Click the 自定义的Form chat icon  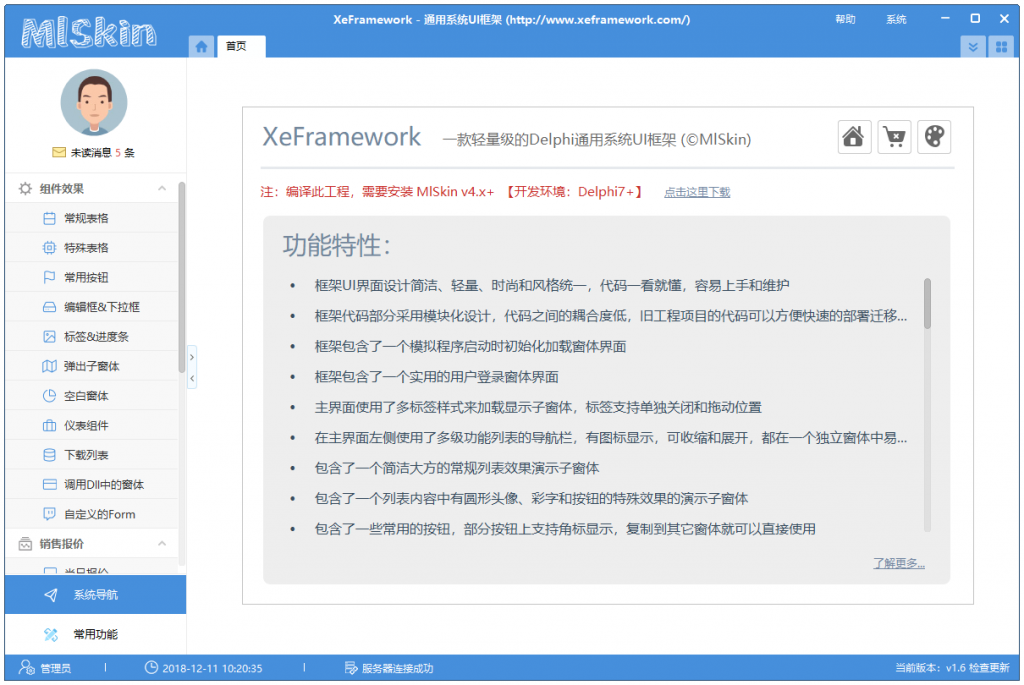[49, 514]
